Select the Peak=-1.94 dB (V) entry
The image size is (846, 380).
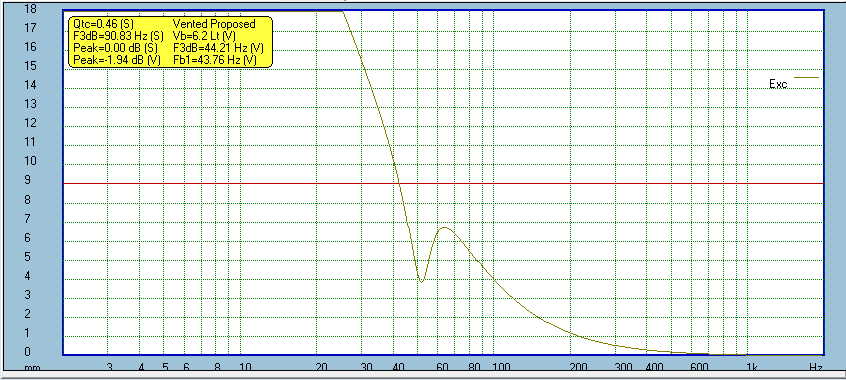tap(117, 60)
